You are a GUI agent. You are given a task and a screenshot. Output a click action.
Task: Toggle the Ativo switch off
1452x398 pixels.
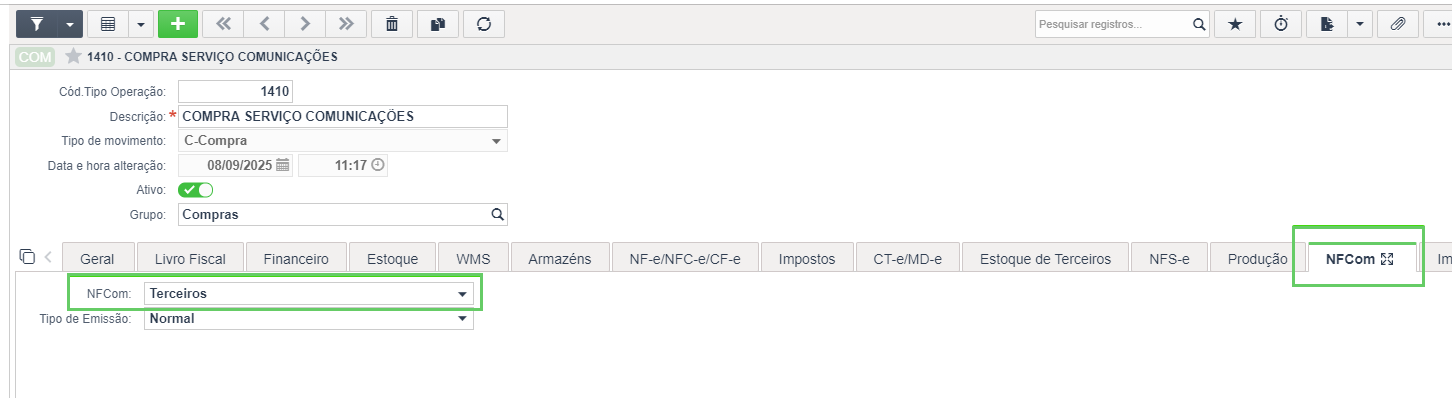[x=196, y=189]
